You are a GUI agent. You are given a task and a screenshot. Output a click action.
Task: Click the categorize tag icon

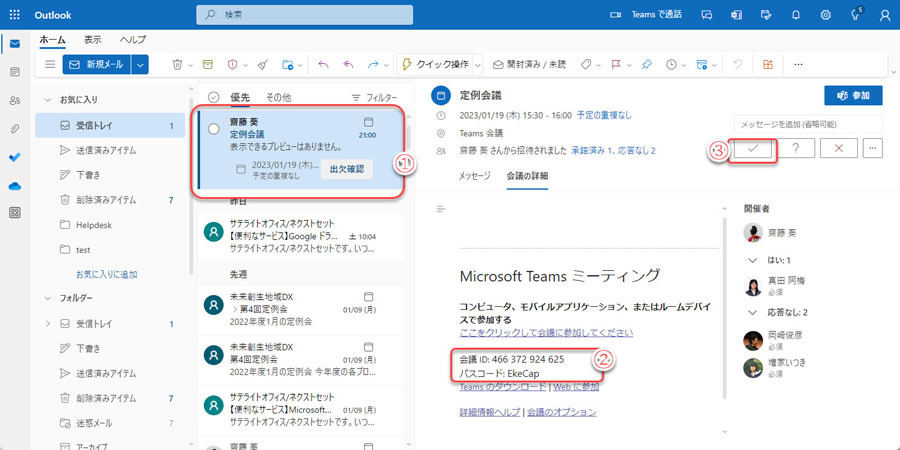[x=586, y=65]
